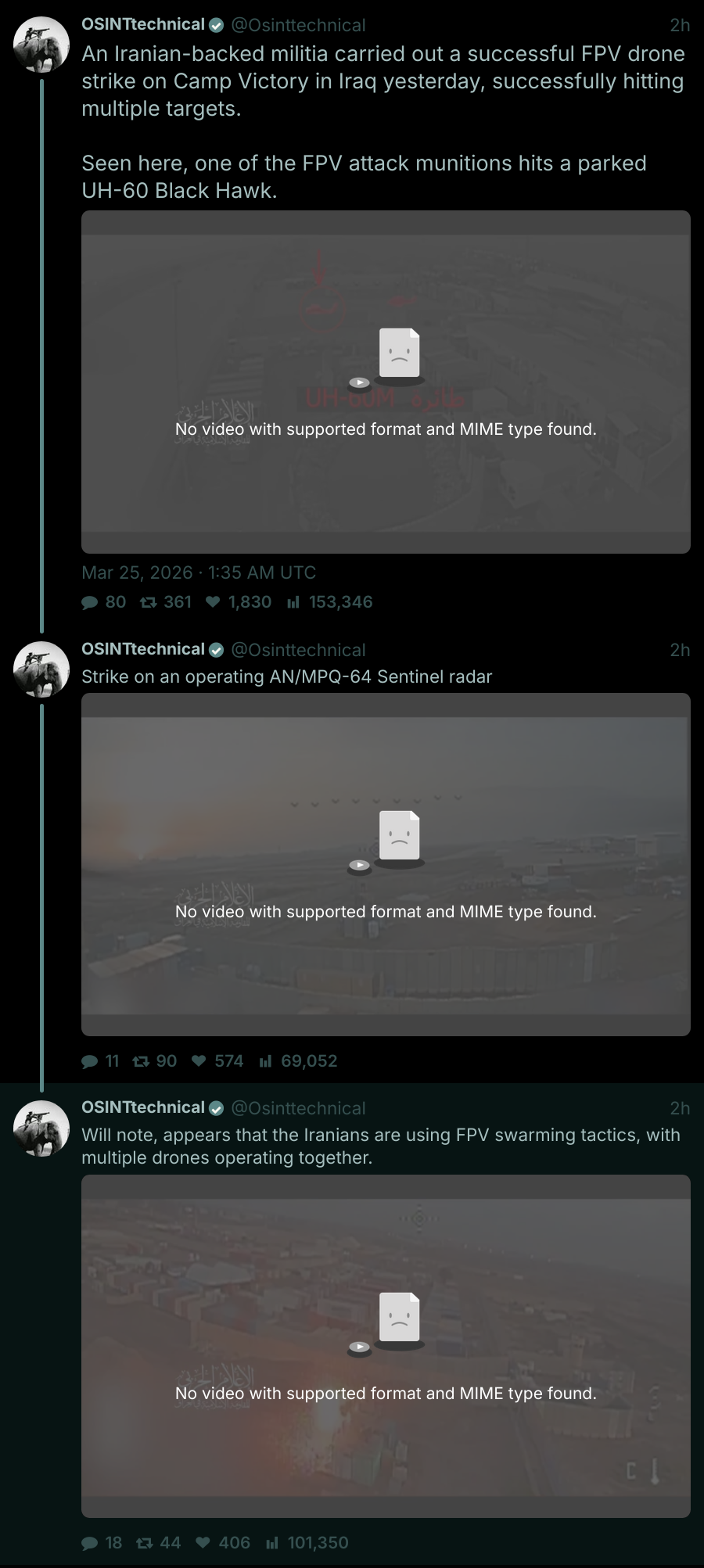
Task: Retweet the swarming tactics tweet
Action: point(144,1543)
